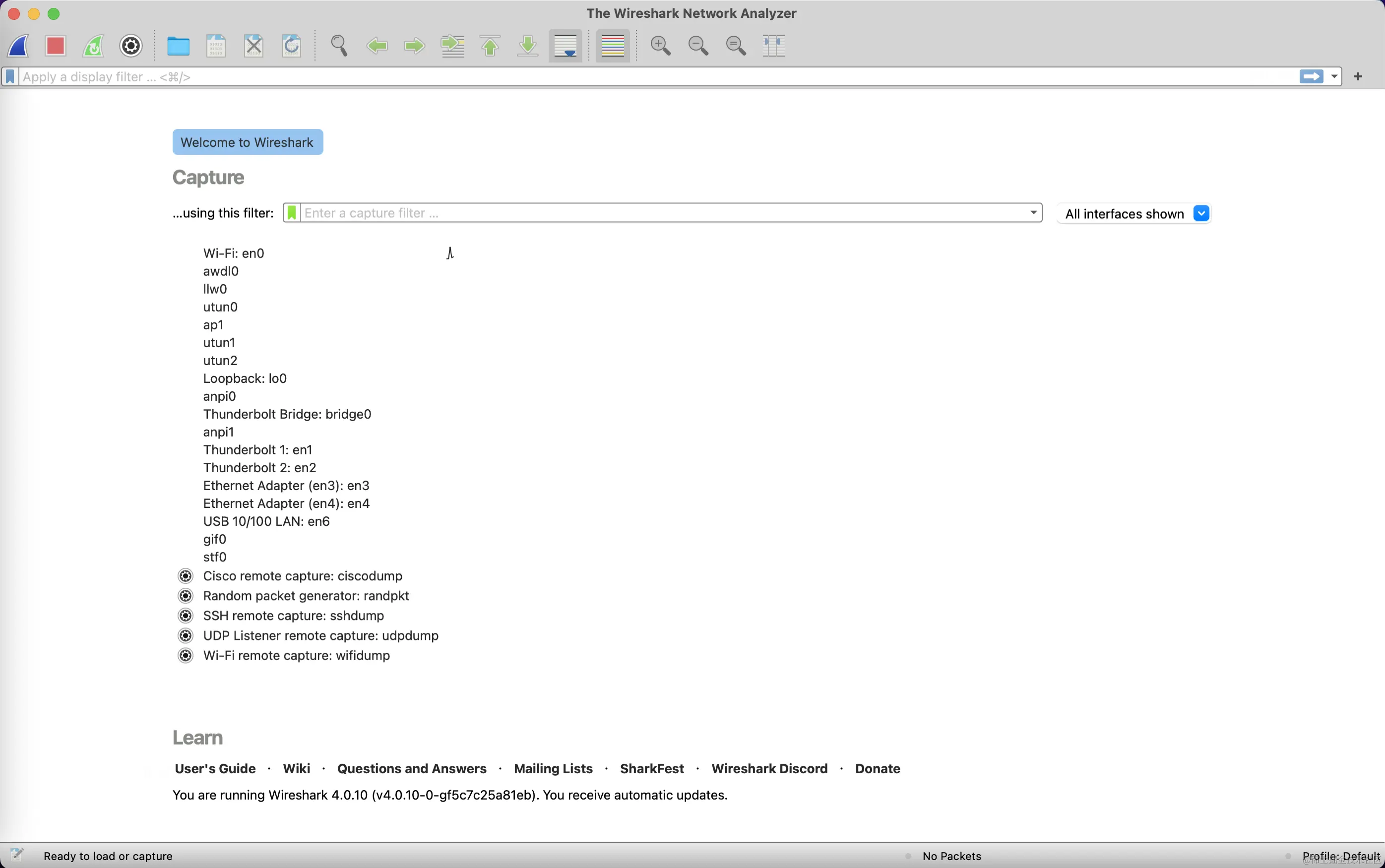The image size is (1385, 868).
Task: Jump to first packet icon
Action: pyautogui.click(x=490, y=45)
